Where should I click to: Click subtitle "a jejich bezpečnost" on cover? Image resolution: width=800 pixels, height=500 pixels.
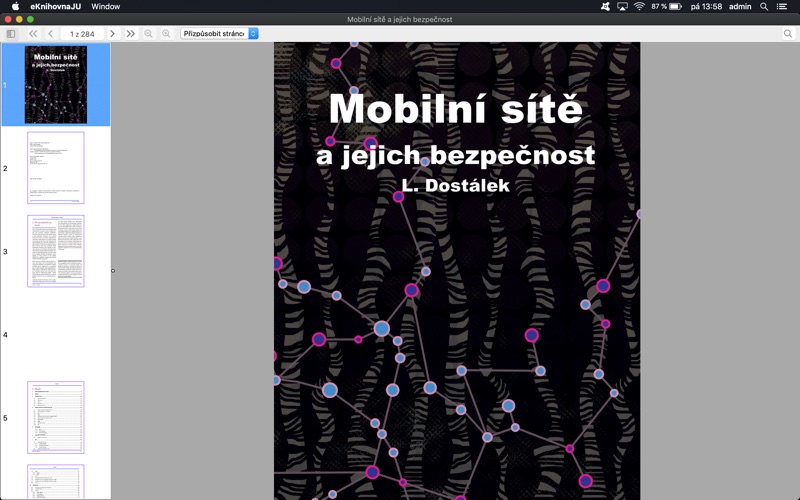(456, 155)
